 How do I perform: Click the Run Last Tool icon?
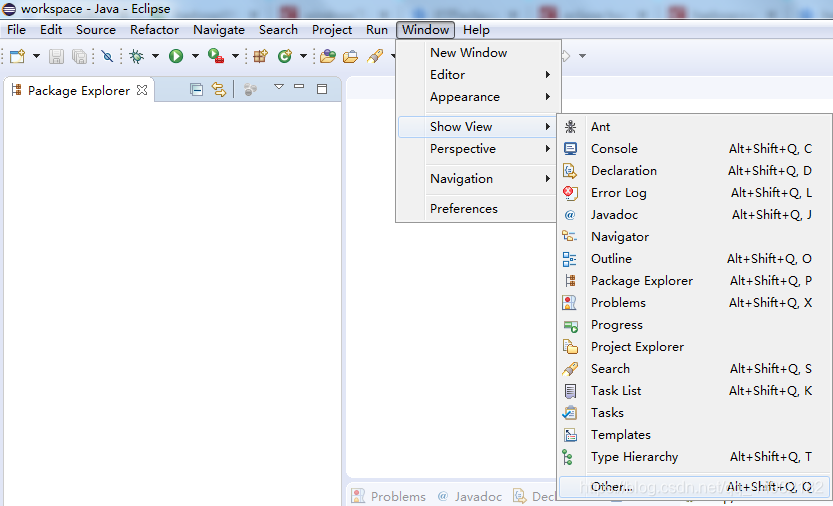click(216, 56)
